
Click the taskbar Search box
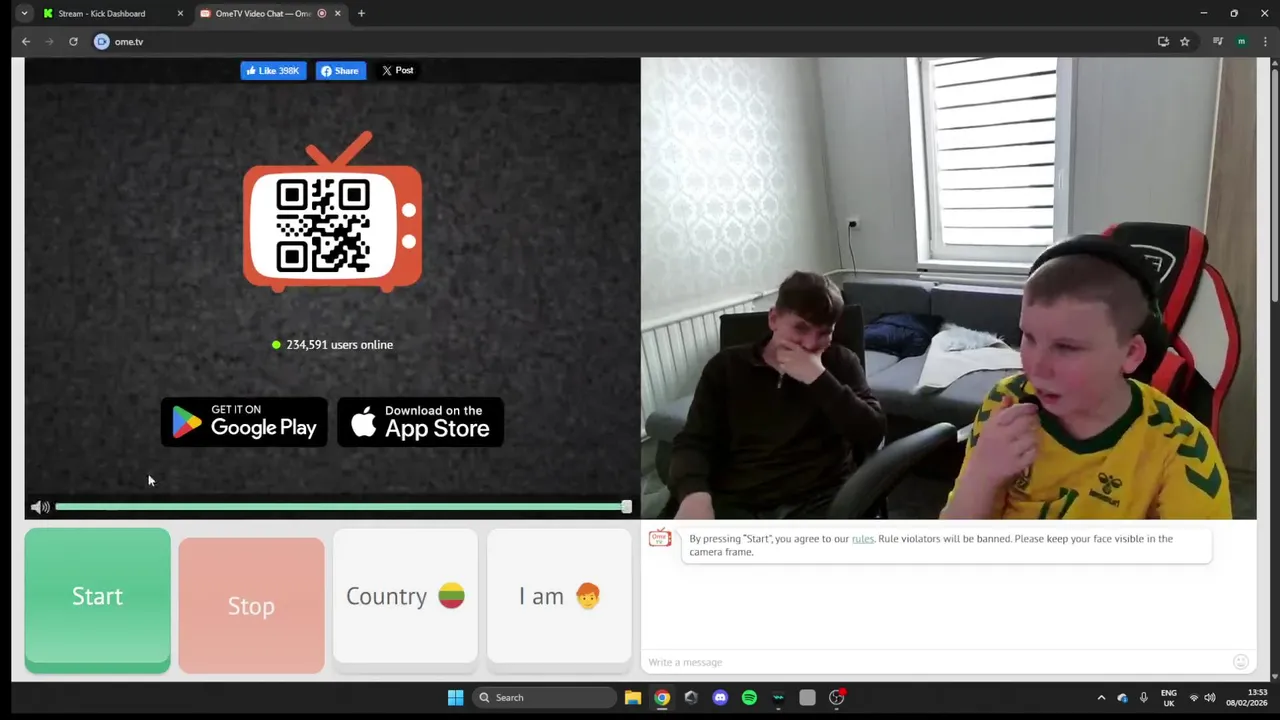pos(544,697)
